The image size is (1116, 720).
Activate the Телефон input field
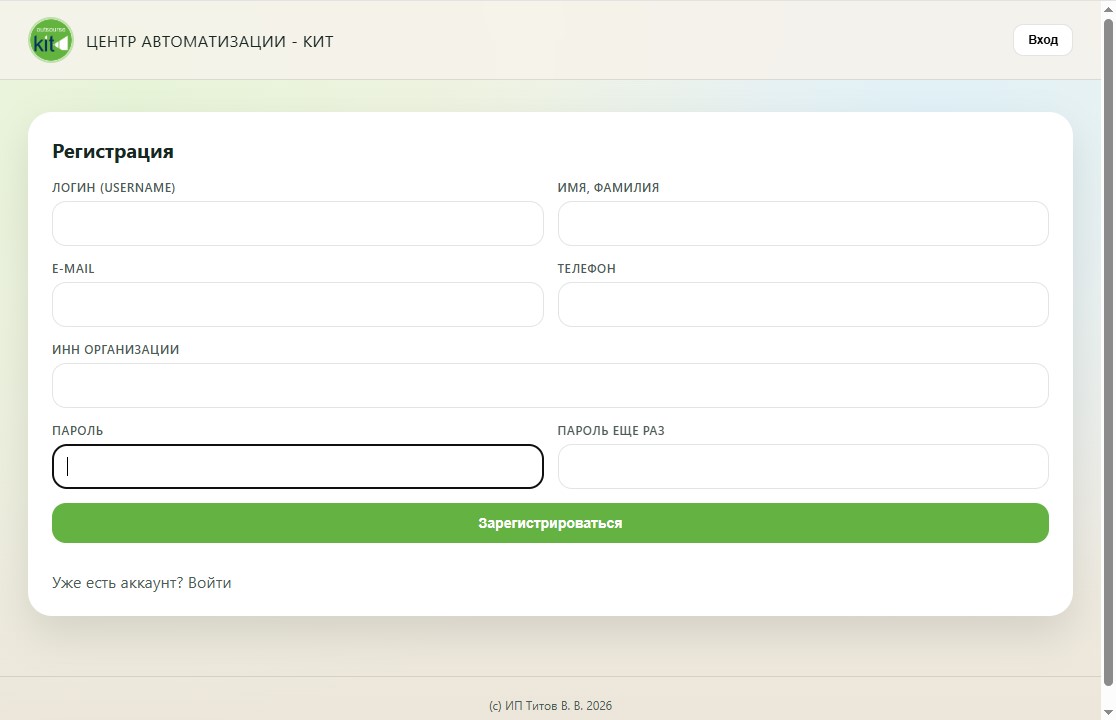[802, 304]
